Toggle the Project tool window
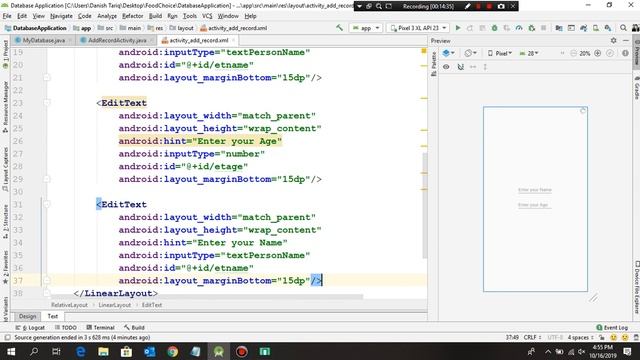Screen dimensions: 640x360 [5, 54]
